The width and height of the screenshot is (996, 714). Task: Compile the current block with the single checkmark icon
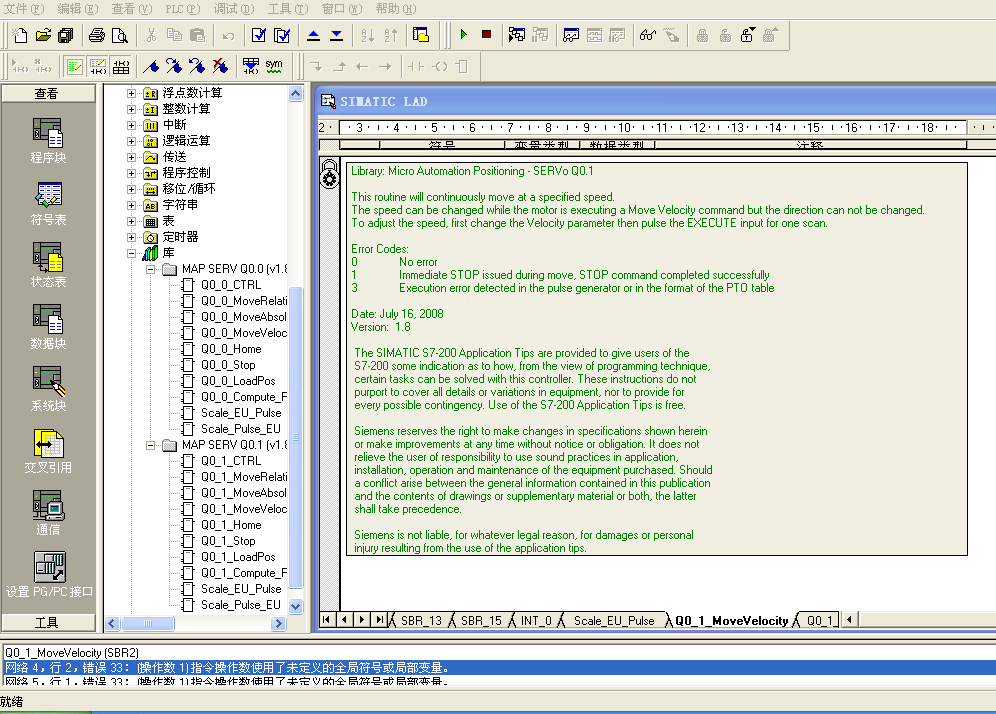pyautogui.click(x=259, y=36)
